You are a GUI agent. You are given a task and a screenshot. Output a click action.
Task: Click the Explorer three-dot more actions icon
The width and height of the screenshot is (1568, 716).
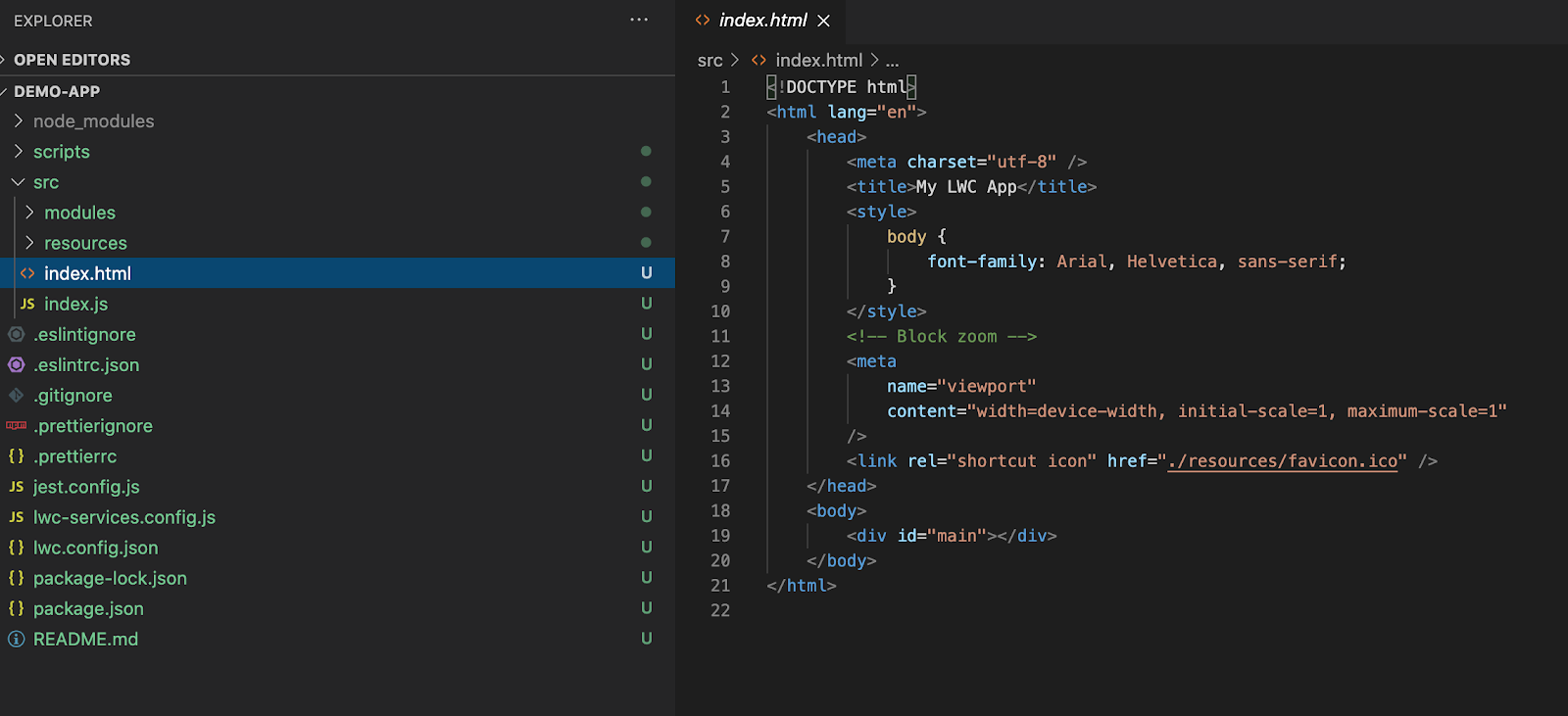639,20
